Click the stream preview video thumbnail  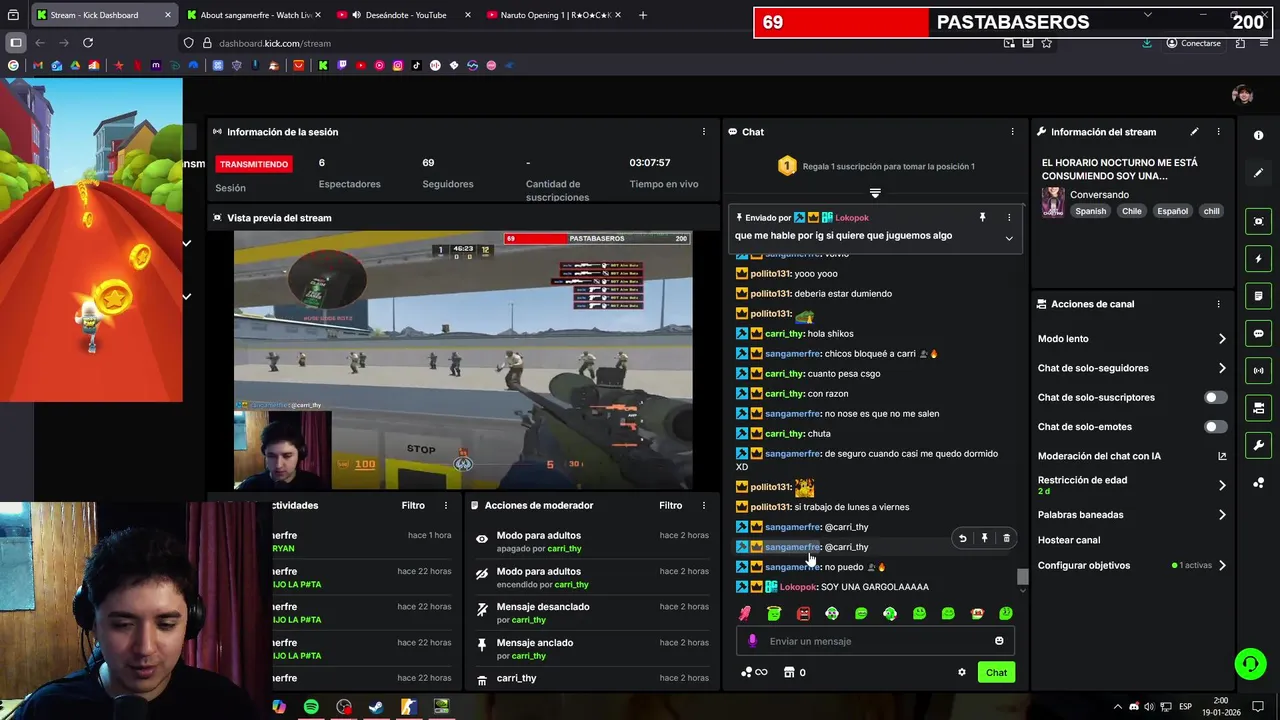point(463,360)
